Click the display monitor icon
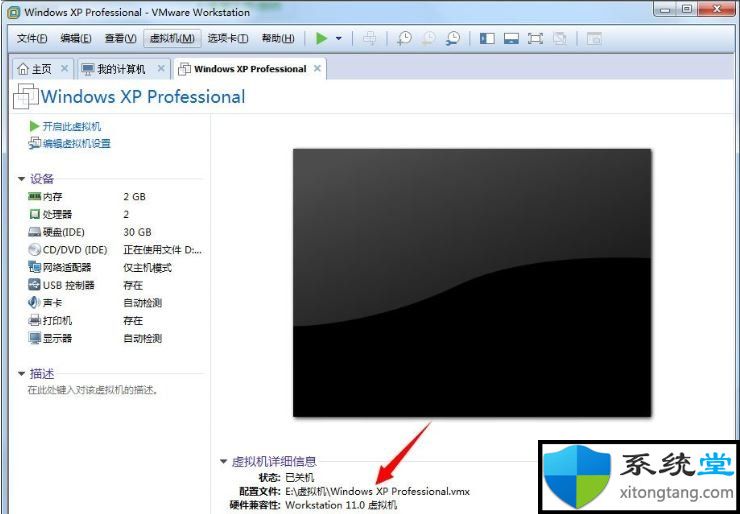 coord(34,338)
